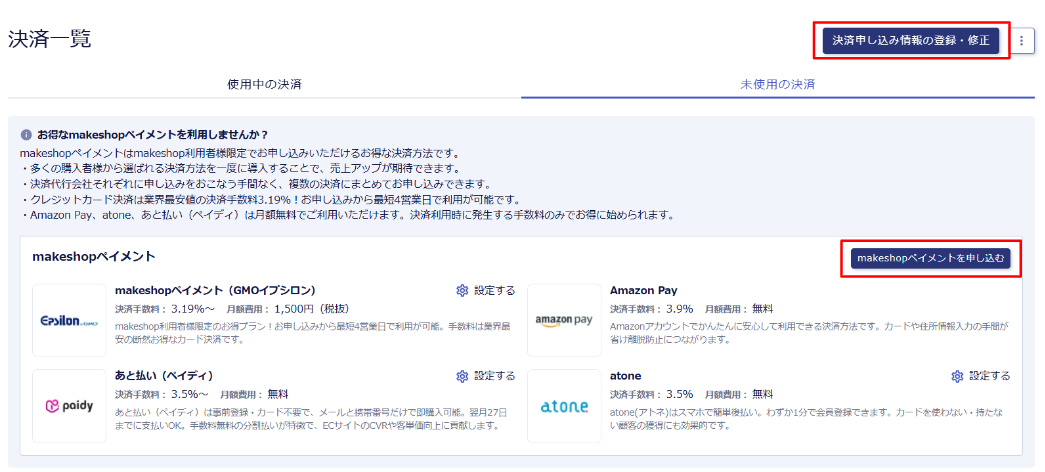Click the 1,500円 (税抜) monthly fee text
Screen dimensions: 1045x472
pyautogui.click(x=311, y=309)
